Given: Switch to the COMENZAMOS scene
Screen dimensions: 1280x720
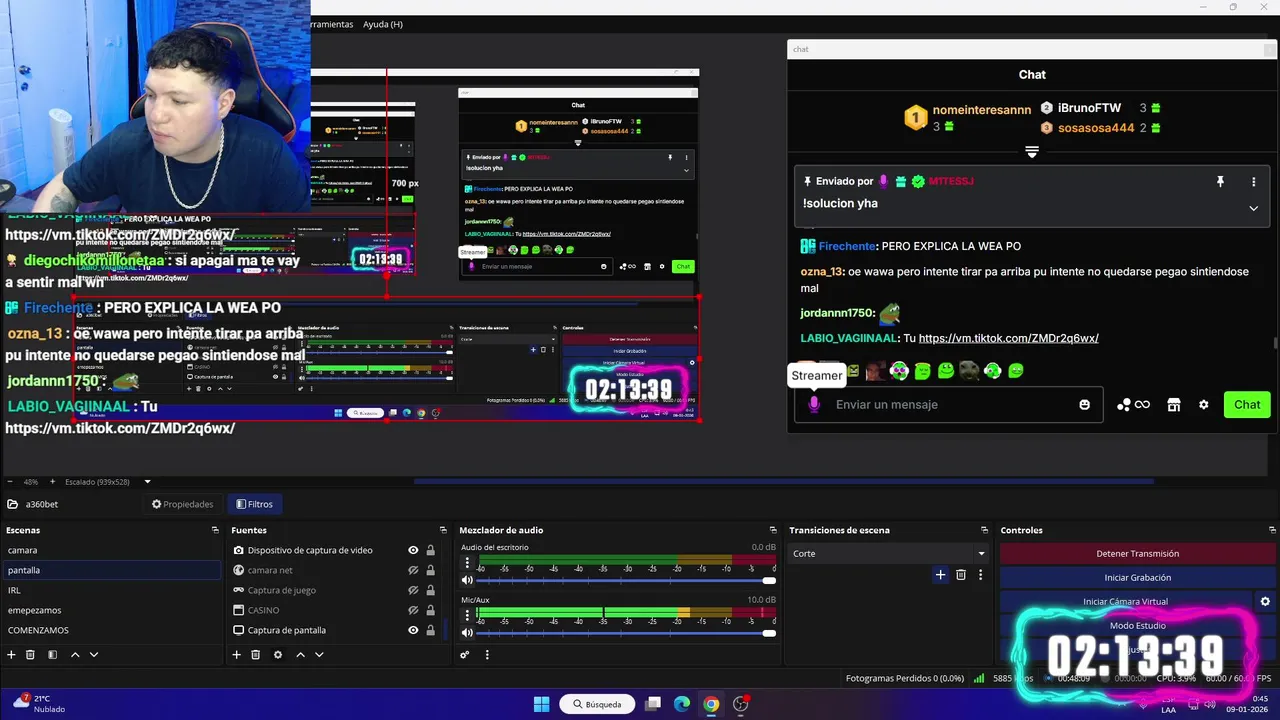Looking at the screenshot, I should pyautogui.click(x=110, y=630).
